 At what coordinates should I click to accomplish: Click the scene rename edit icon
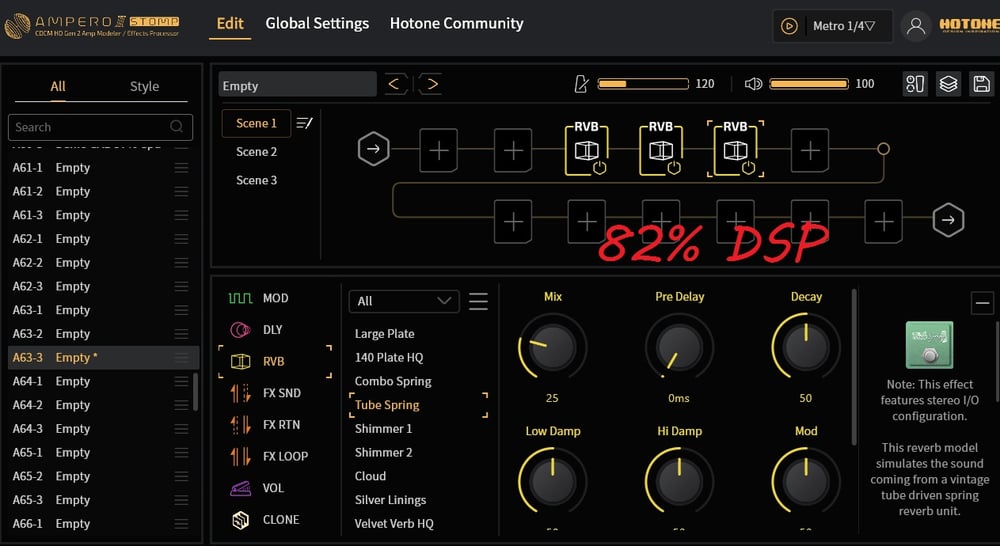pyautogui.click(x=304, y=123)
